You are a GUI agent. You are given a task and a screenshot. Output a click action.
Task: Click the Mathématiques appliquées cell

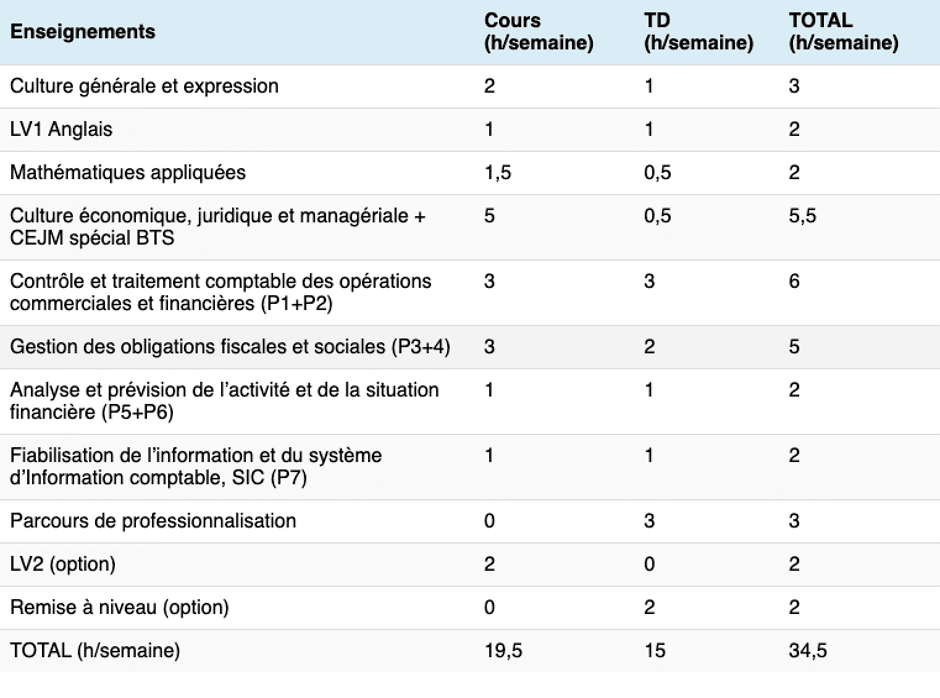click(x=127, y=173)
